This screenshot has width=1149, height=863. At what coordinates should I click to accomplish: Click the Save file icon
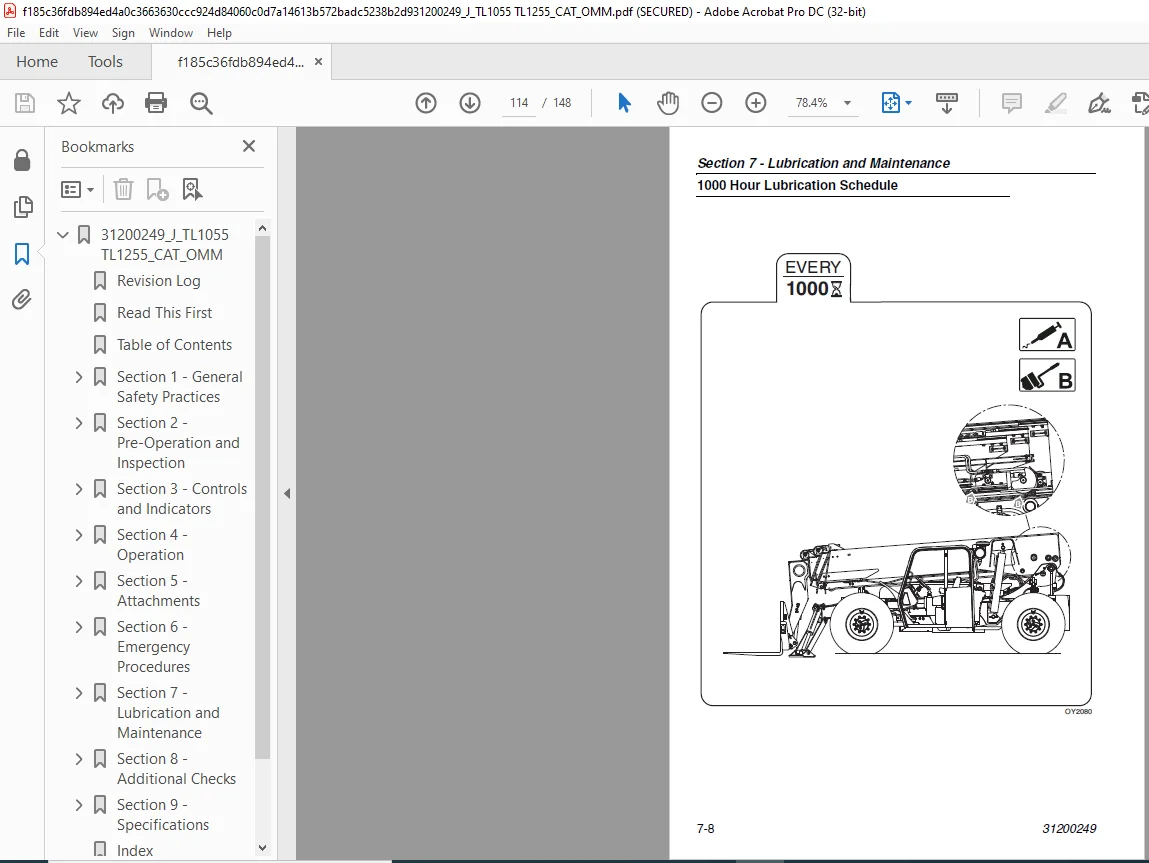click(25, 103)
